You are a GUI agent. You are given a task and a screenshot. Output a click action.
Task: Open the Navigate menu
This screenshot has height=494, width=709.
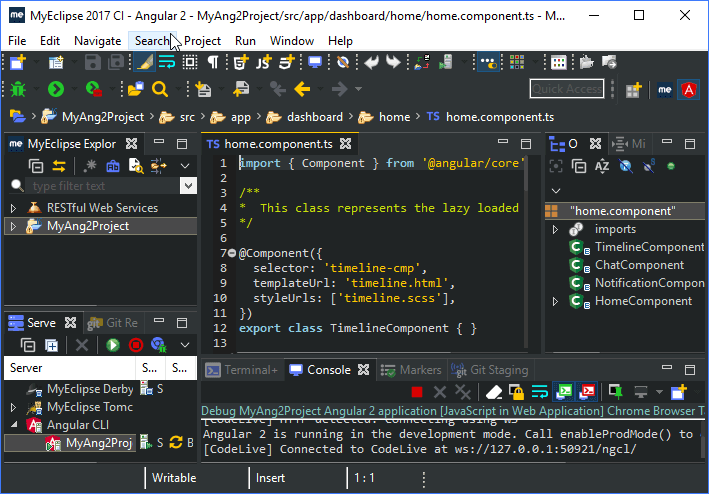[98, 41]
